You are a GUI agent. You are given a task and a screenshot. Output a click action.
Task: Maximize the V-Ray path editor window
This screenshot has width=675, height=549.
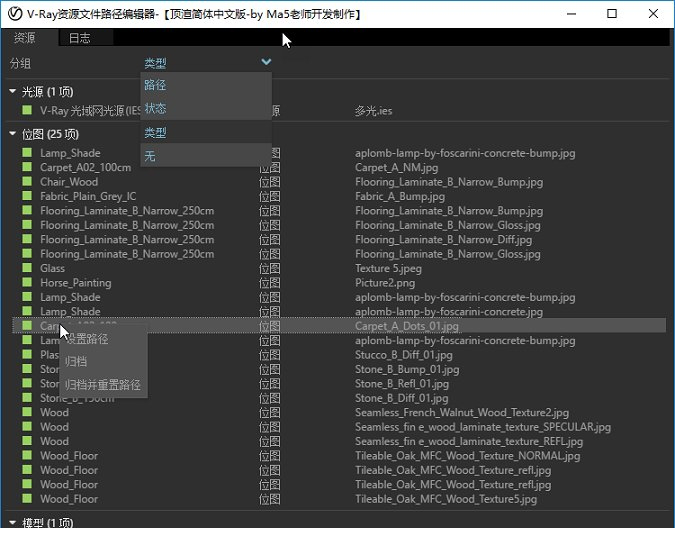612,14
